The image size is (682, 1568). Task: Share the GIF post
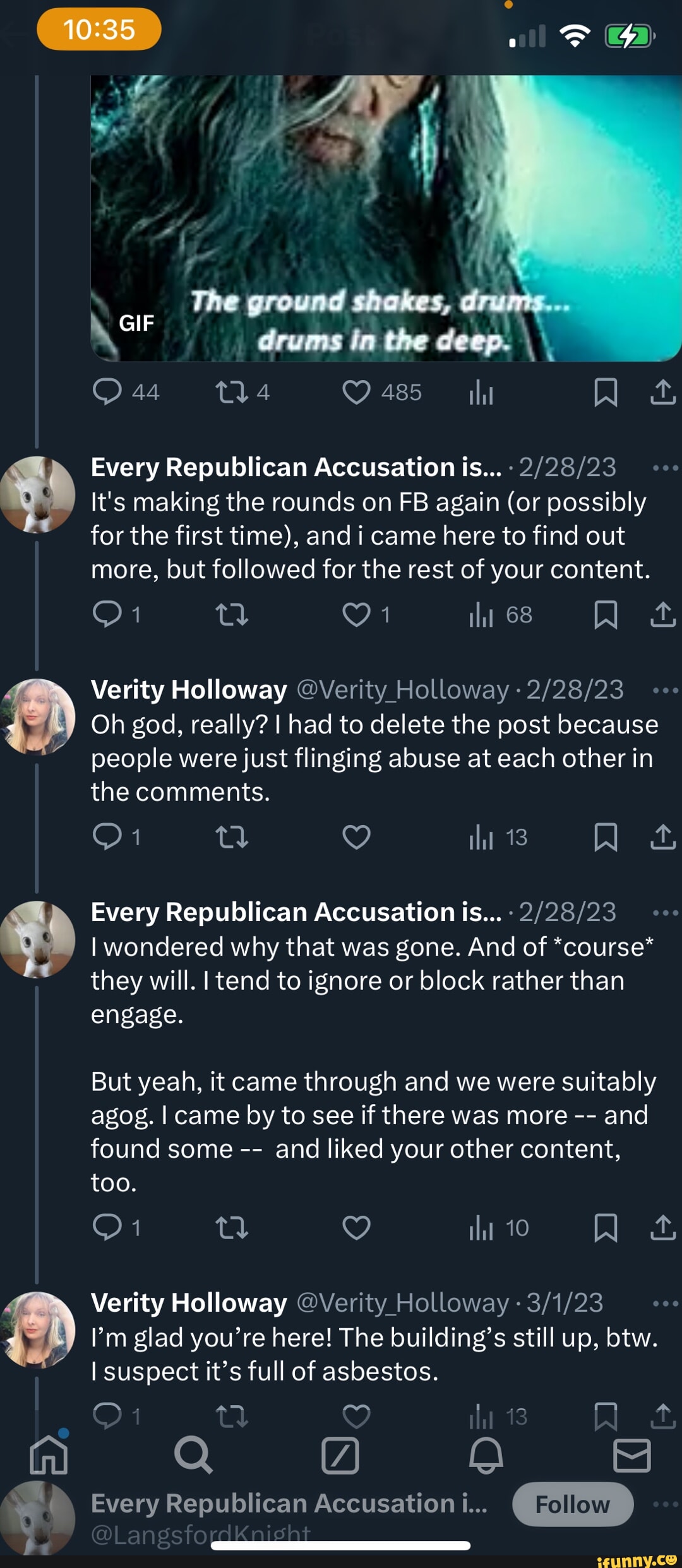pos(662,392)
